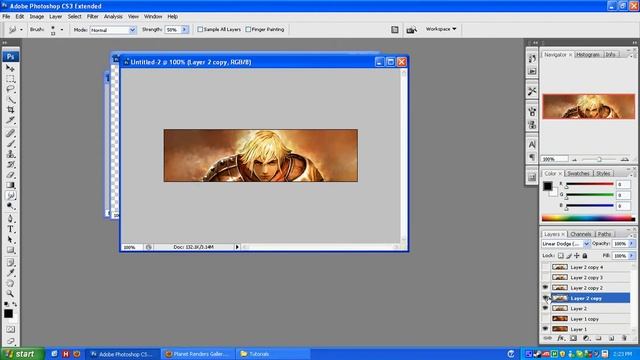Select the Path Selection arrow tool
Screen dimensions: 640x360
tap(10, 240)
